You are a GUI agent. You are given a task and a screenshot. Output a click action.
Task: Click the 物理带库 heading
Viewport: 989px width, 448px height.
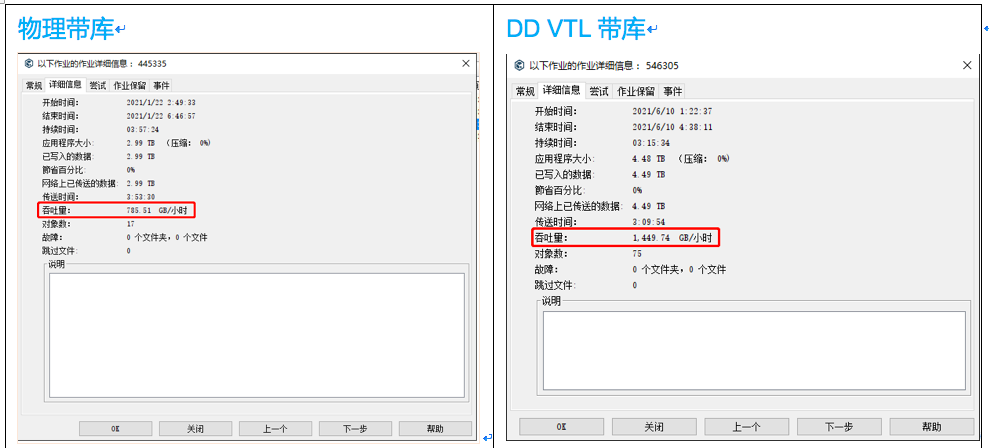click(66, 28)
